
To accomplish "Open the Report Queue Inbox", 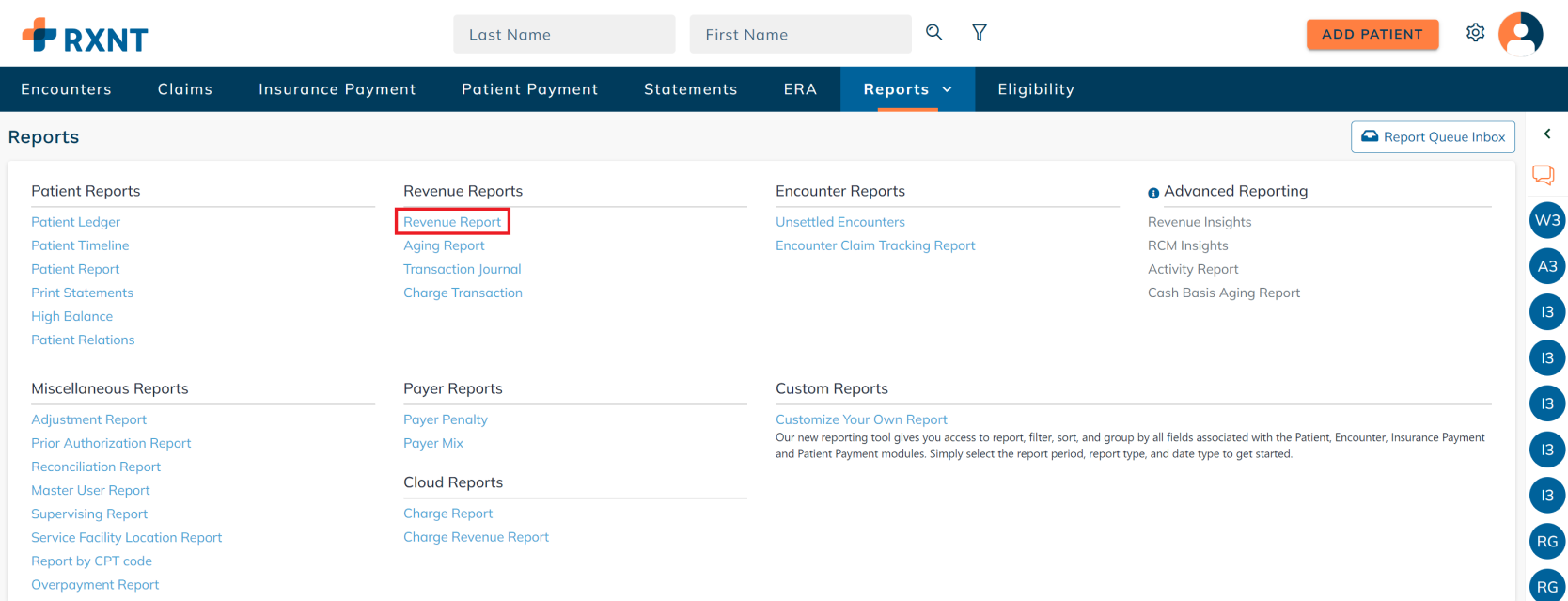I will pos(1433,137).
